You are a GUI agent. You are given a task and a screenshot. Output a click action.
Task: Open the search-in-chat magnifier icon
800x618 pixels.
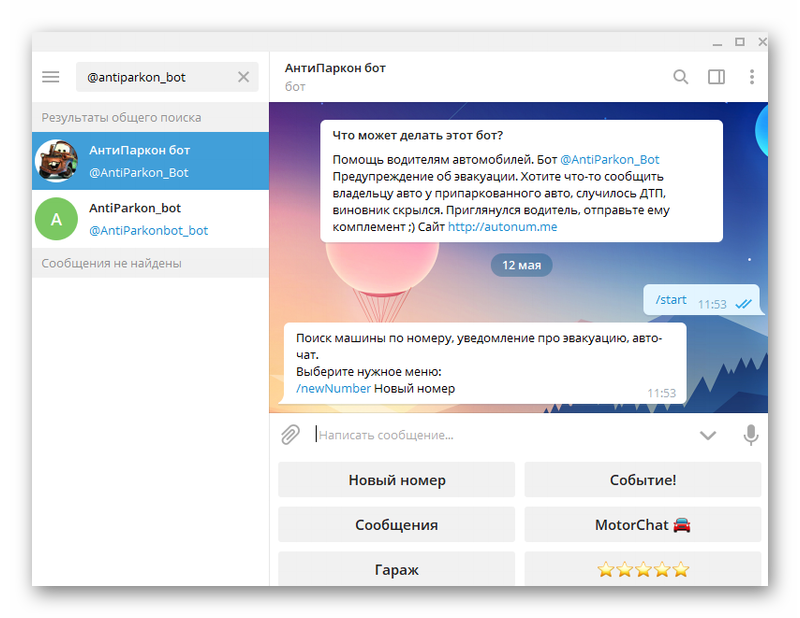click(680, 77)
